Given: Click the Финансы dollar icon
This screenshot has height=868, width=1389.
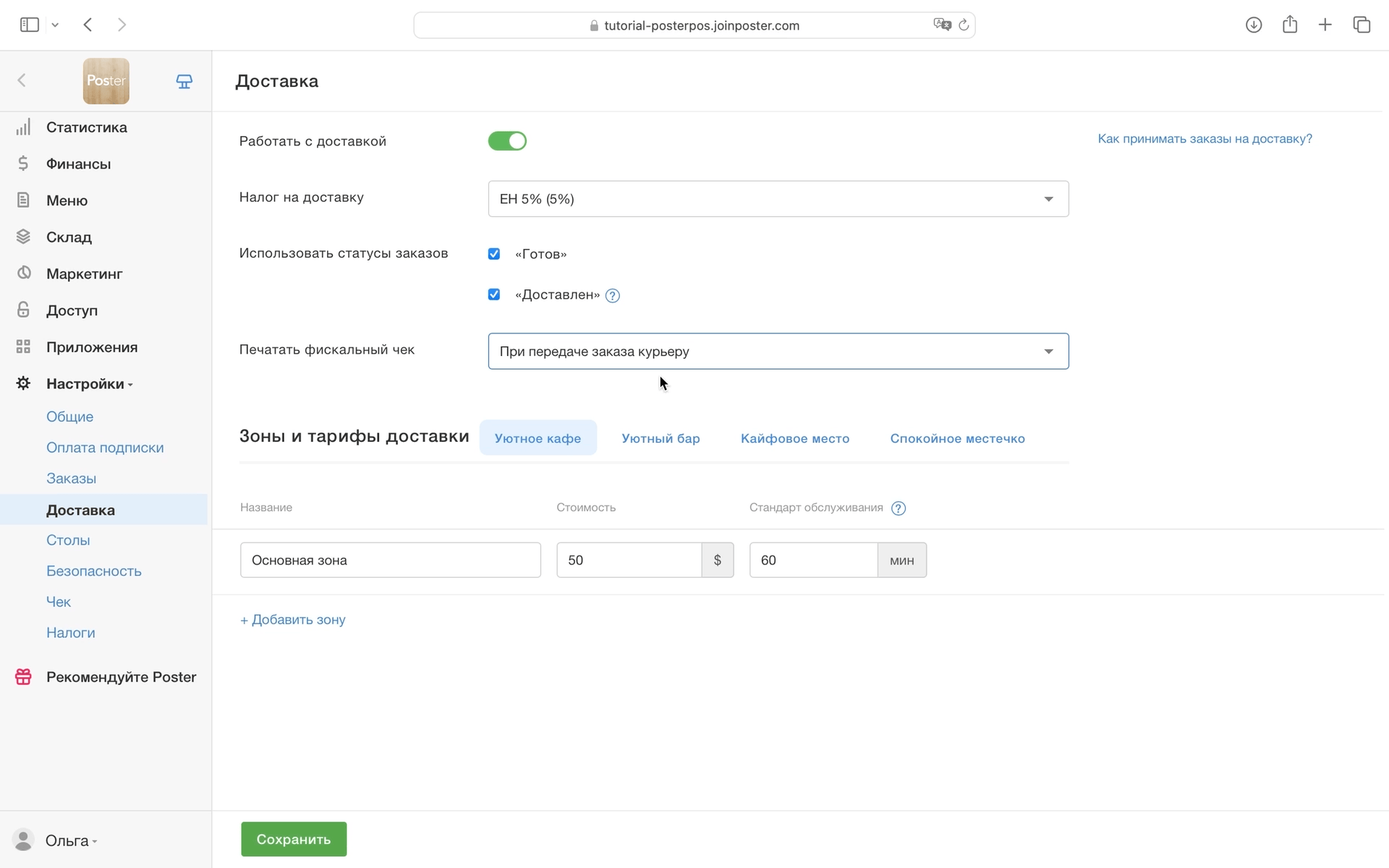Looking at the screenshot, I should (23, 163).
